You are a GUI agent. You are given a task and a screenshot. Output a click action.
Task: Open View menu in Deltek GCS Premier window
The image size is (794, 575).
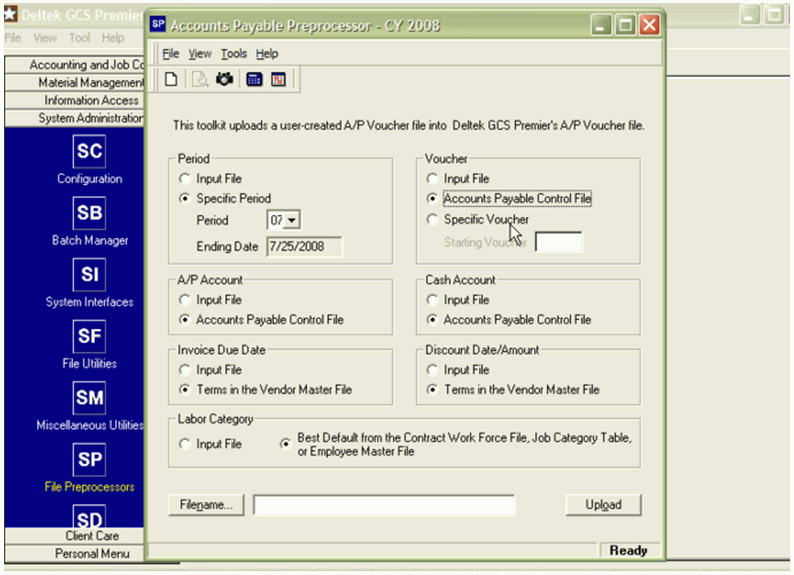pos(45,38)
